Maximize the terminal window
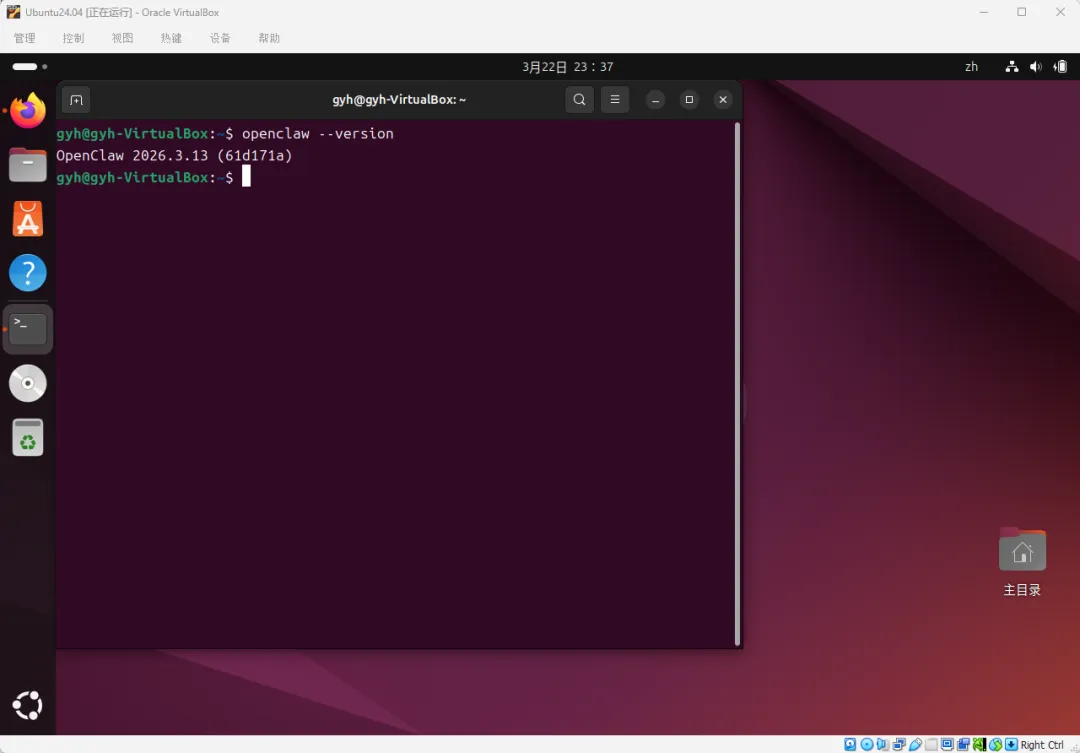This screenshot has width=1080, height=753. 689,100
